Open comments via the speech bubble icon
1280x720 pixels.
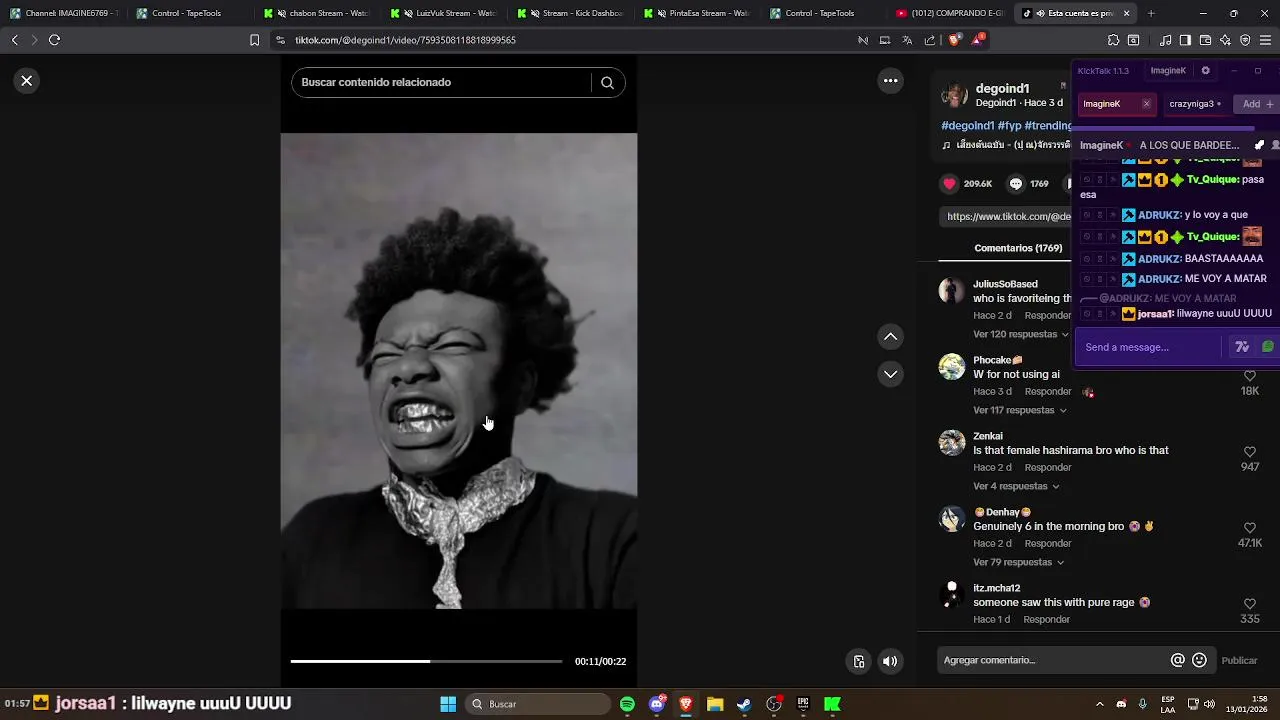click(1016, 184)
